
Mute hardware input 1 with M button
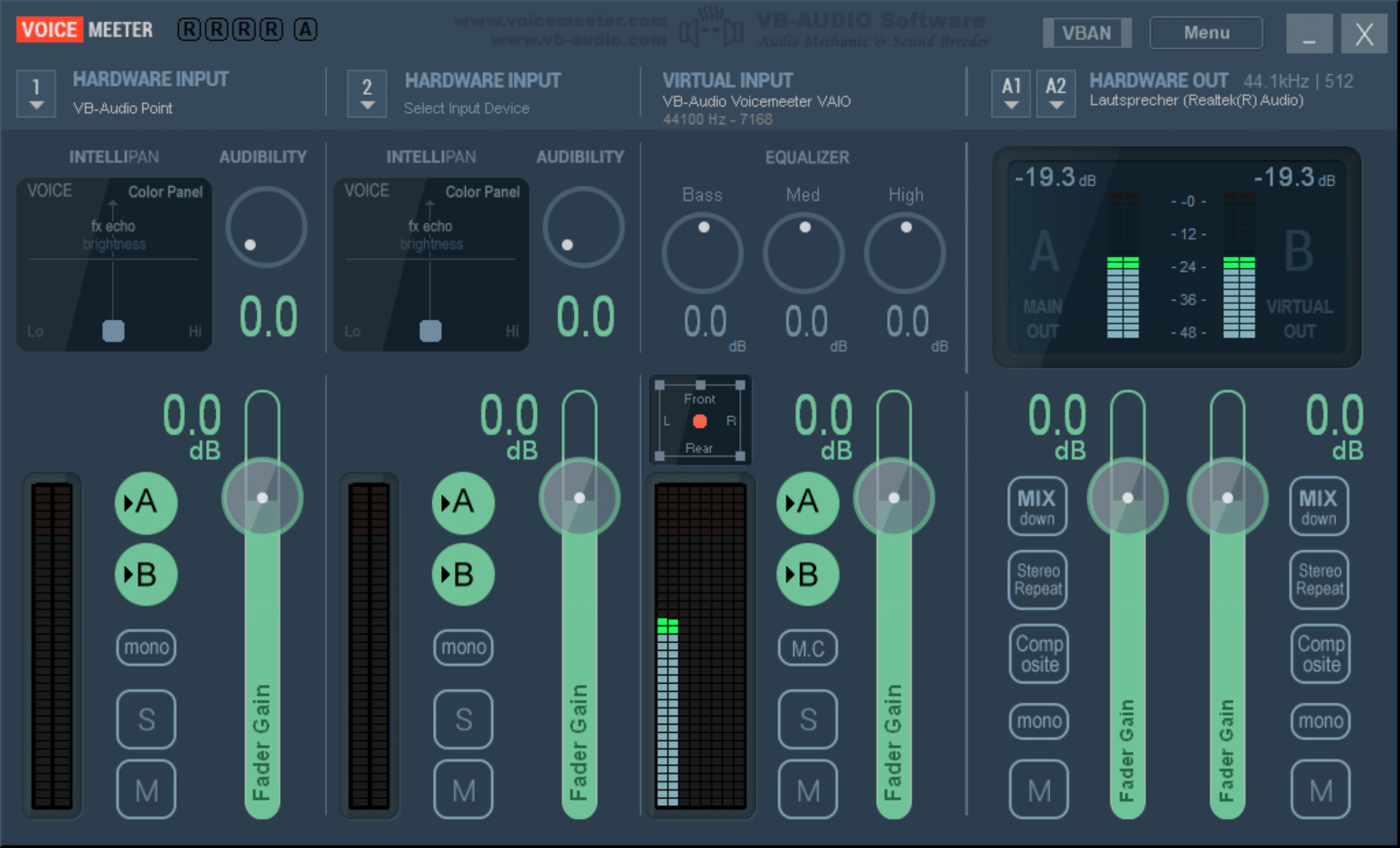(x=146, y=790)
